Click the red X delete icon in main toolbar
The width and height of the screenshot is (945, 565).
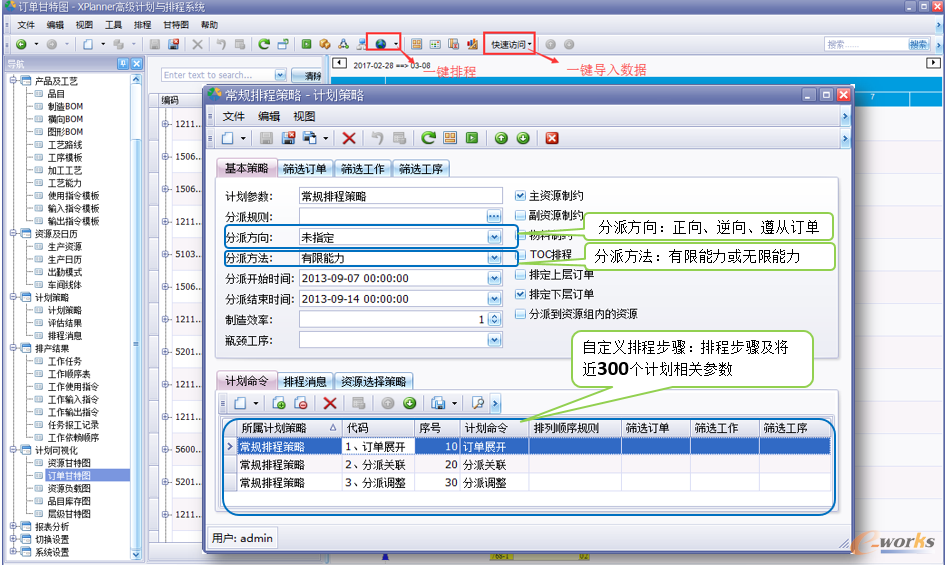click(x=197, y=44)
